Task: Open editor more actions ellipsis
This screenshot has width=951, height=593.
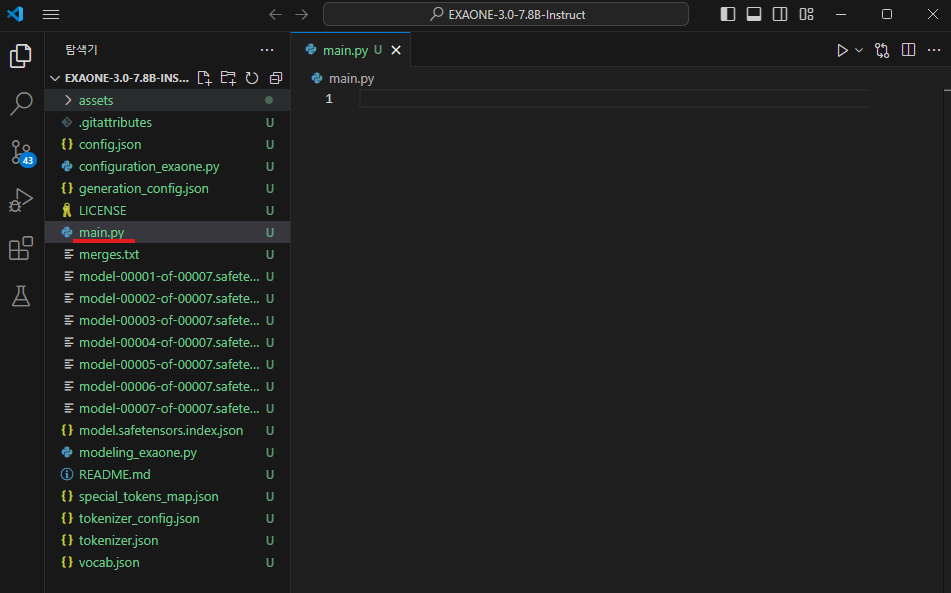Action: tap(934, 50)
